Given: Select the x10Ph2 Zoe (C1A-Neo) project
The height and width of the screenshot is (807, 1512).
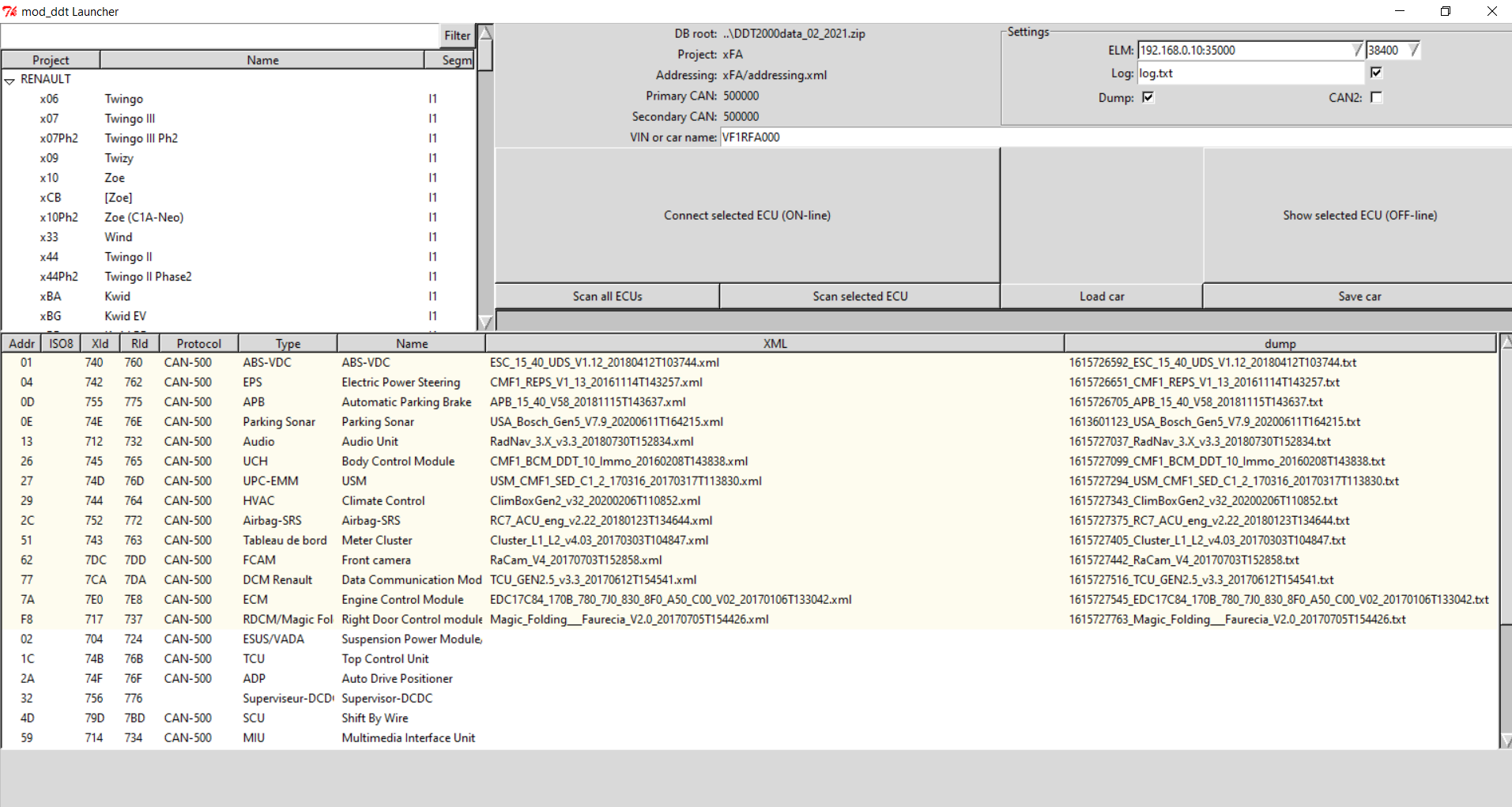Looking at the screenshot, I should tap(239, 217).
